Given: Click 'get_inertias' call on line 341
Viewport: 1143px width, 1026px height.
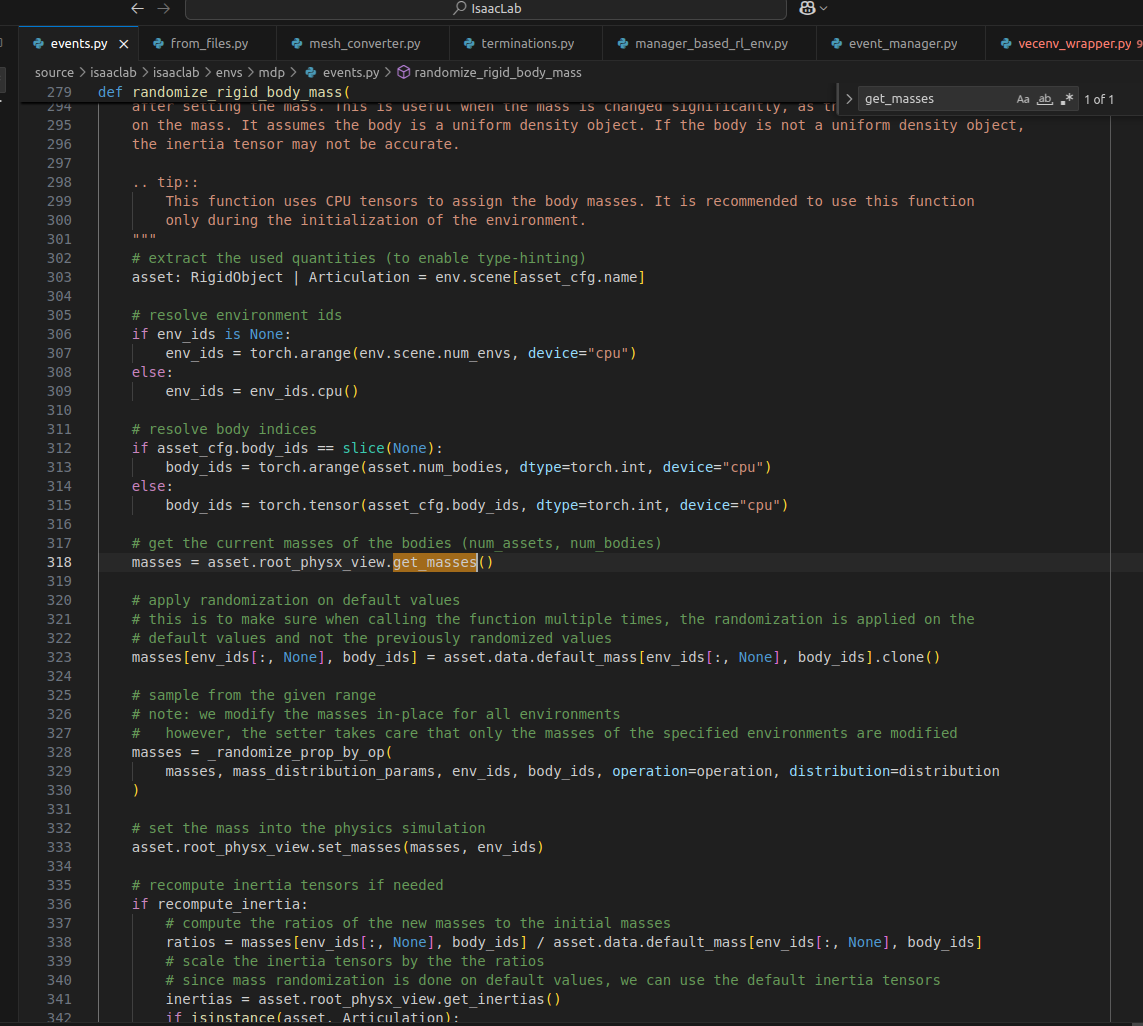Looking at the screenshot, I should [x=494, y=999].
